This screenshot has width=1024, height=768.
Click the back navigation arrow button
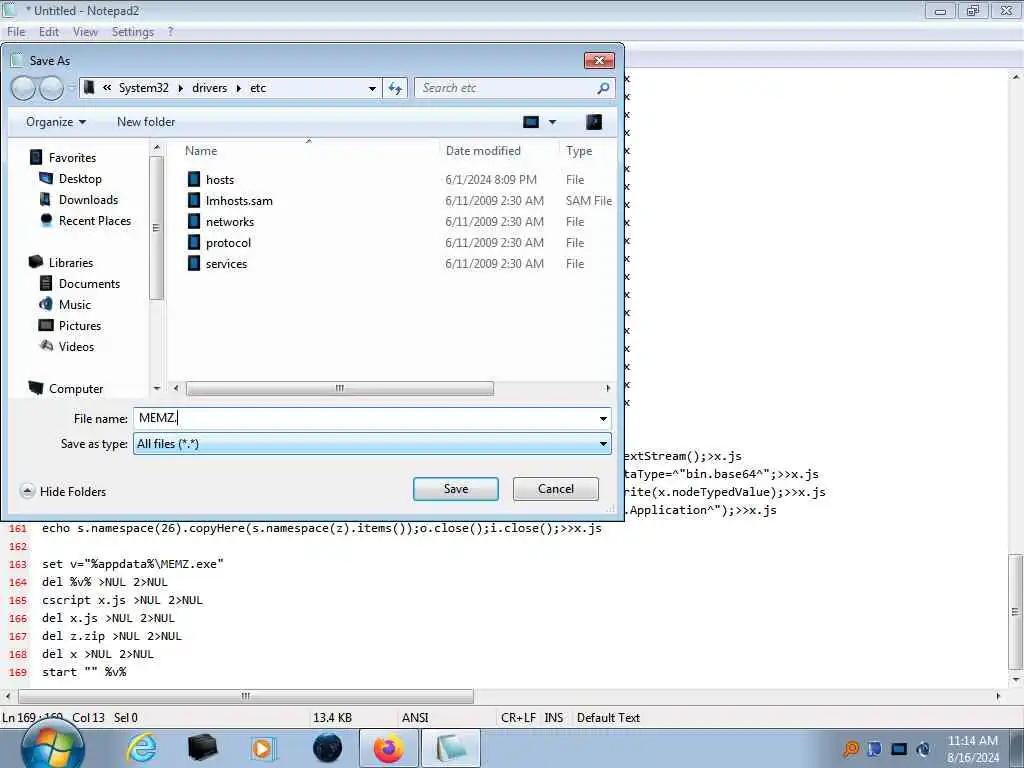point(24,88)
